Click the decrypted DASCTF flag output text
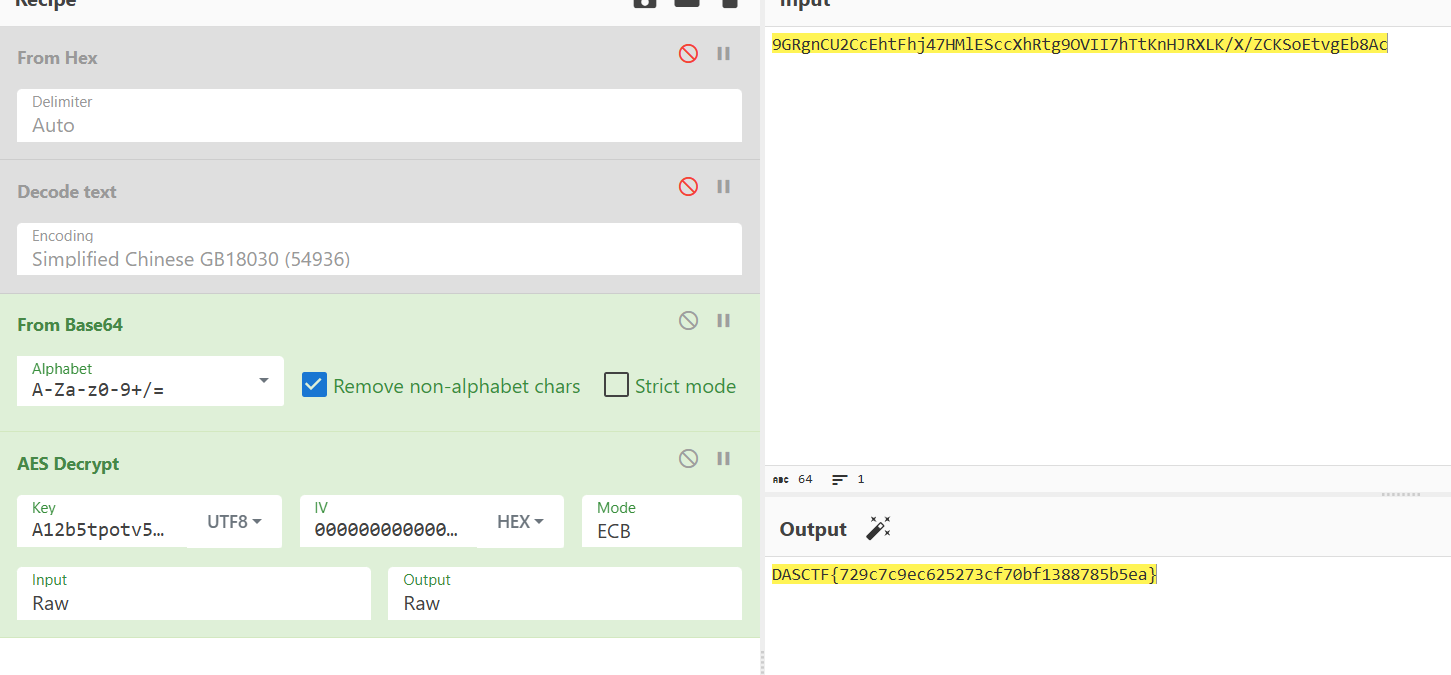The image size is (1451, 675). (964, 574)
